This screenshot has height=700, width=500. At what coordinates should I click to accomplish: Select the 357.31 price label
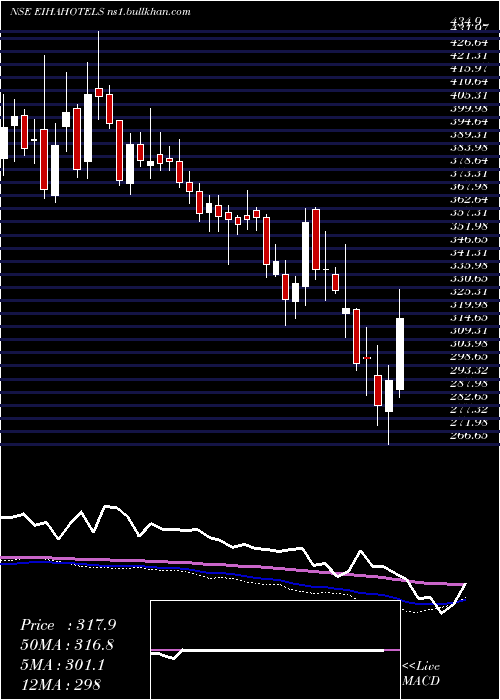[x=467, y=213]
